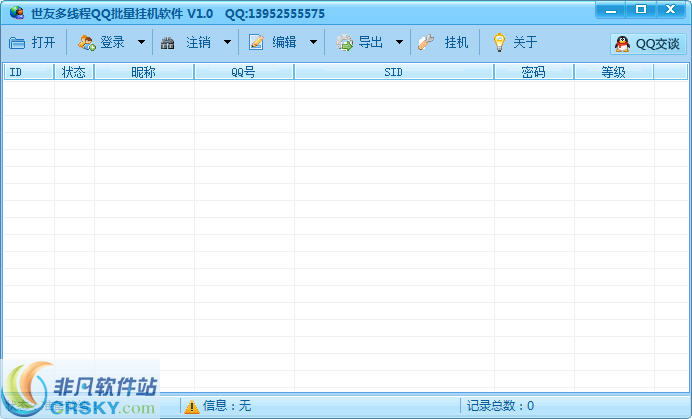Sort by the 昵称 column header

pos(144,72)
